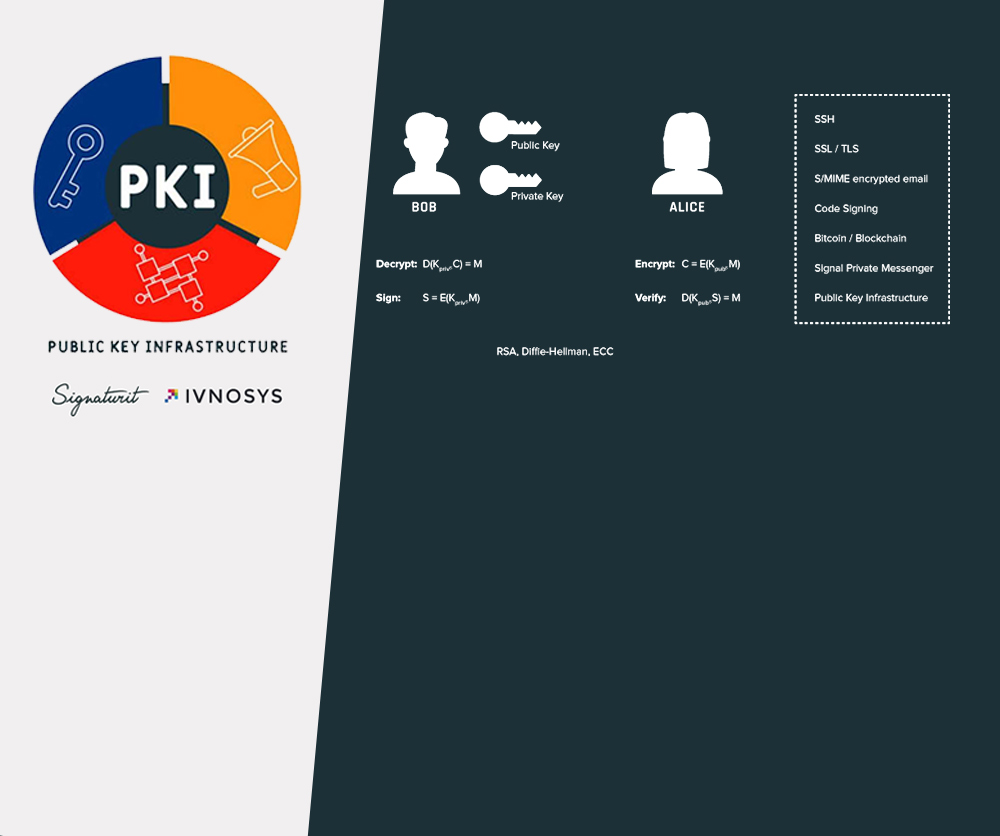Click the blockchain nodes icon in red segment

pyautogui.click(x=169, y=277)
